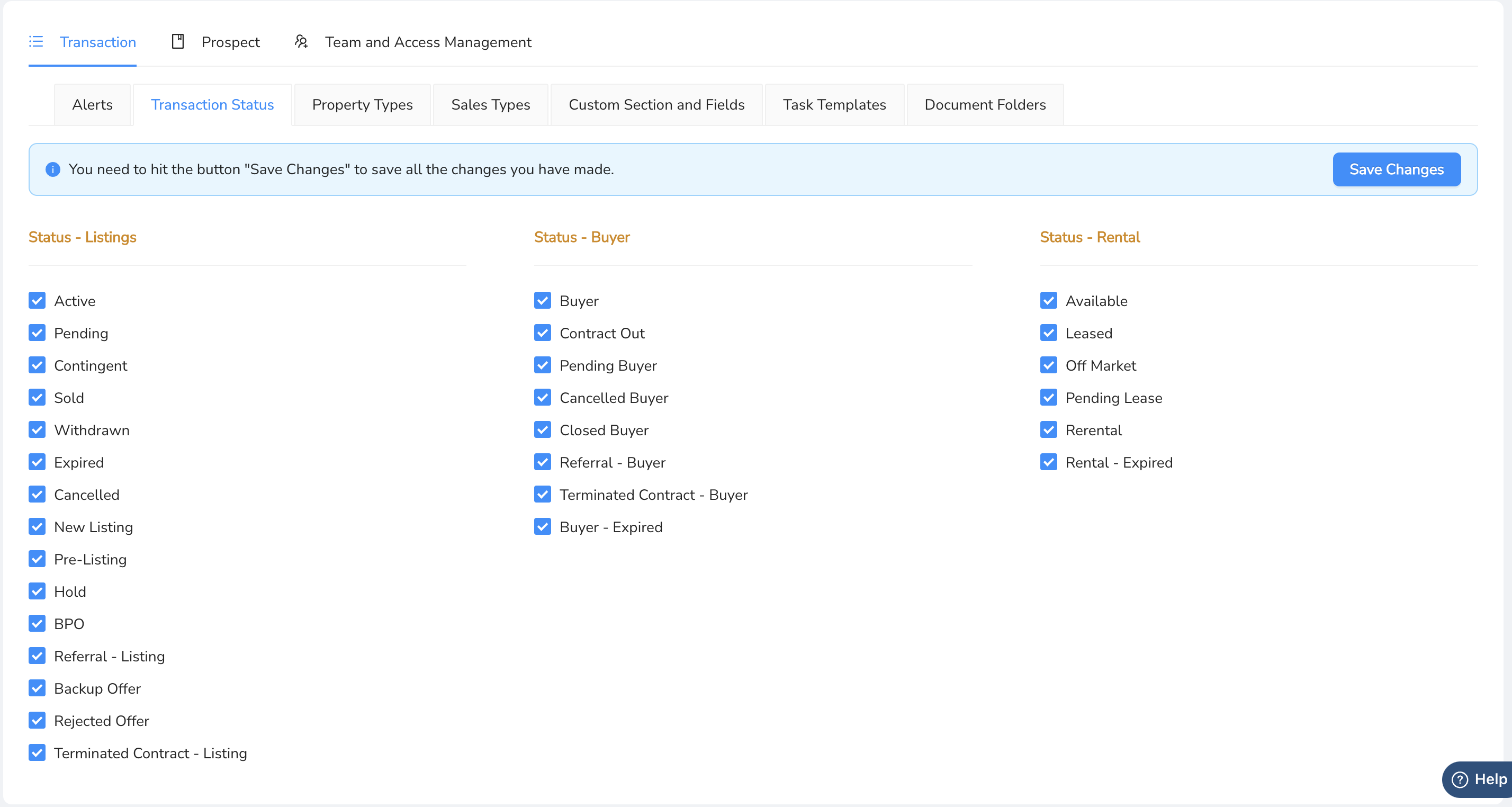Open the Alerts tab
Viewport: 1512px width, 807px height.
click(92, 104)
